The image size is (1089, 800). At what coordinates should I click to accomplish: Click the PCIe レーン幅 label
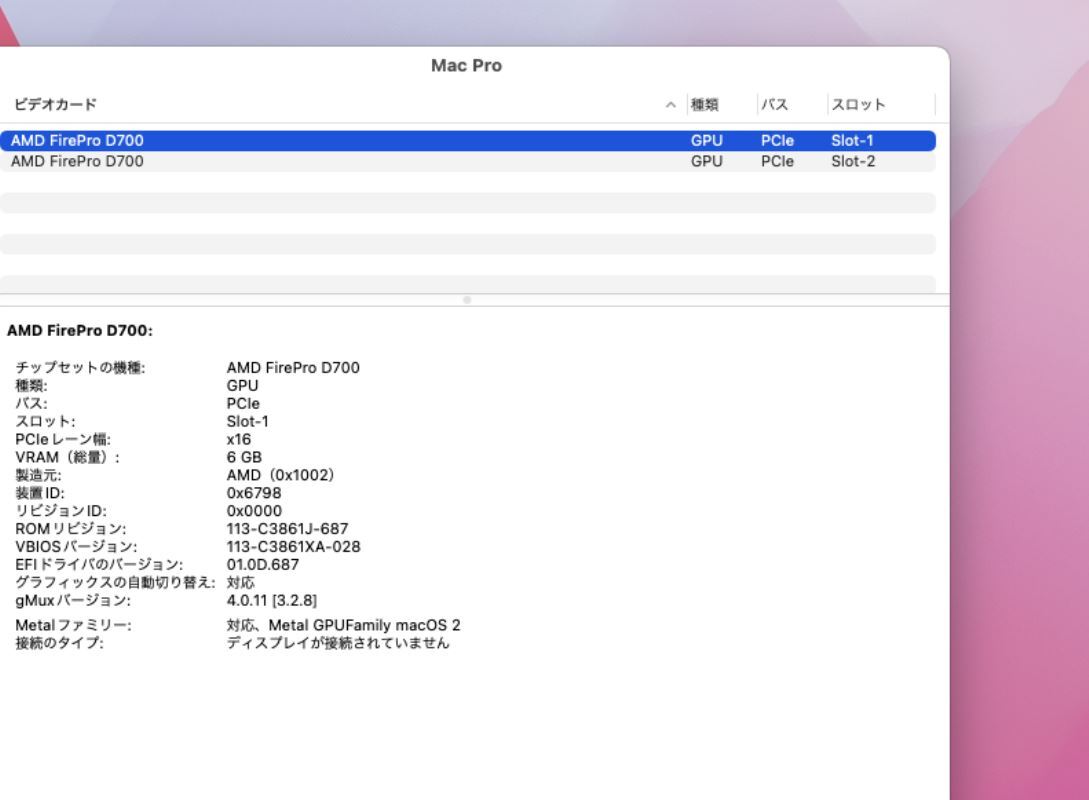coord(63,440)
